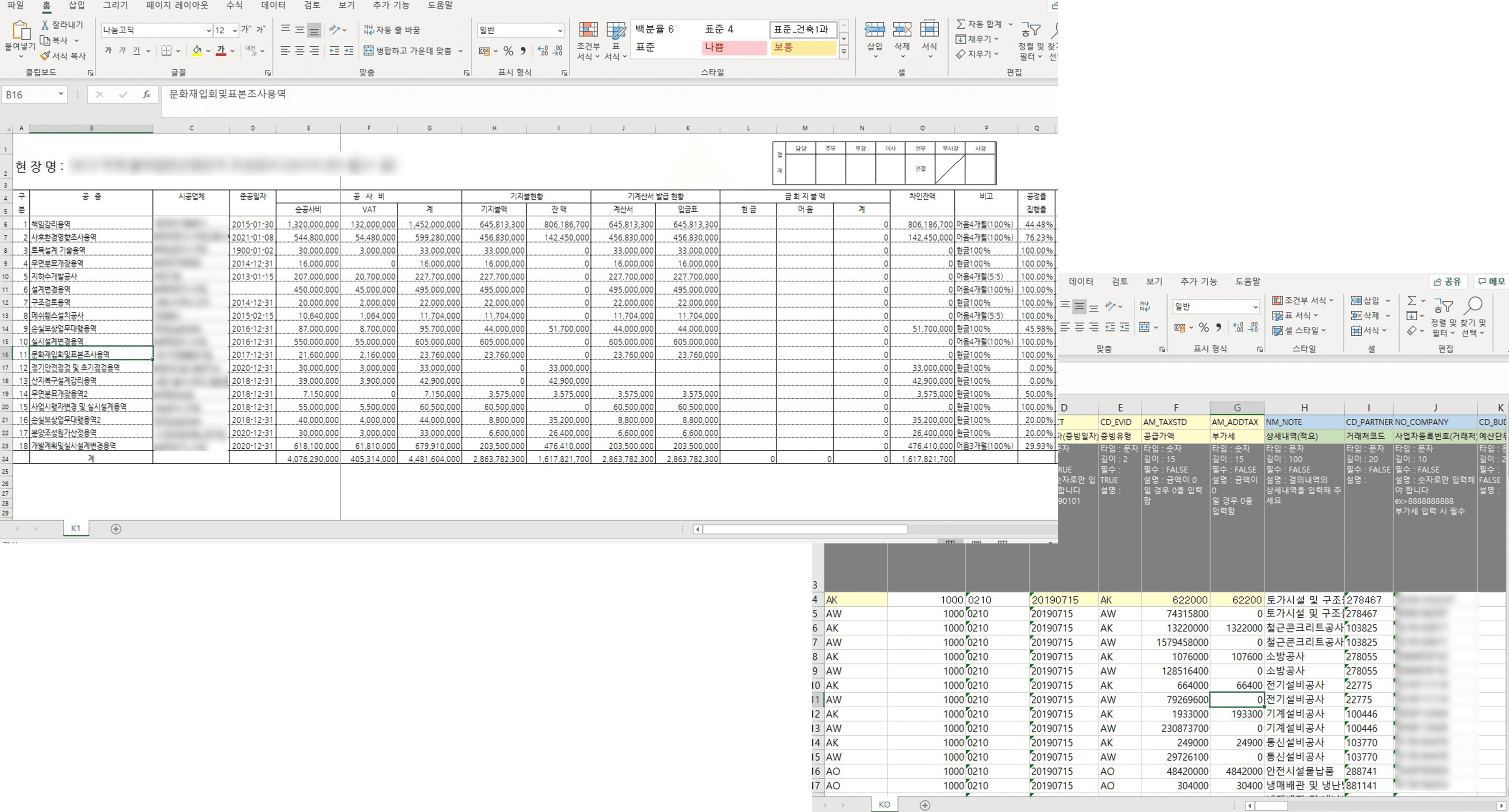This screenshot has height=812, width=1509.
Task: Click the 메모 (Comments) button in the right window
Action: [x=1491, y=282]
